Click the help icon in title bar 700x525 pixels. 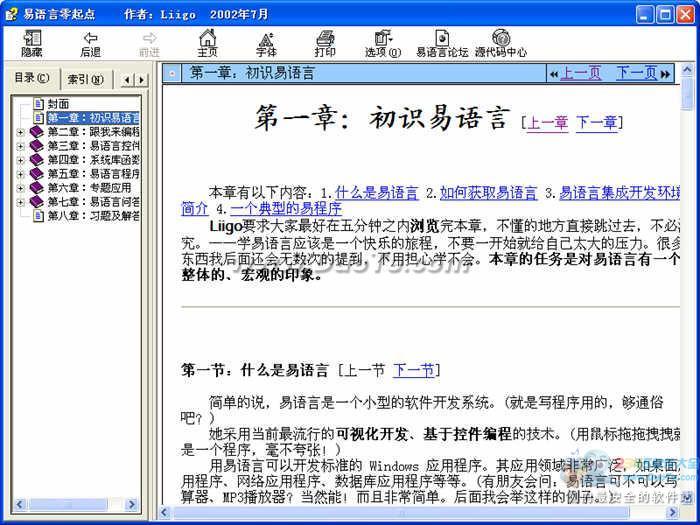tap(11, 14)
